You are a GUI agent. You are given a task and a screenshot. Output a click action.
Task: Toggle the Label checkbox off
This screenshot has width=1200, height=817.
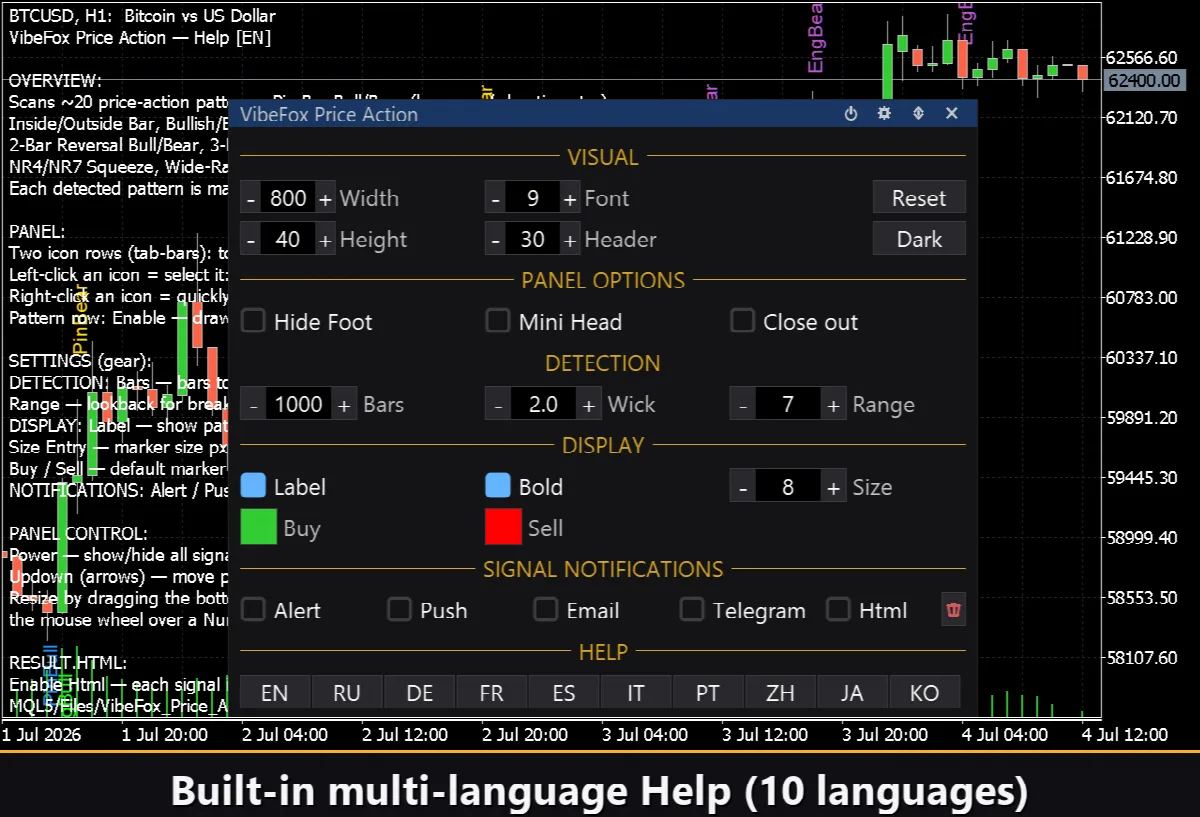tap(254, 486)
